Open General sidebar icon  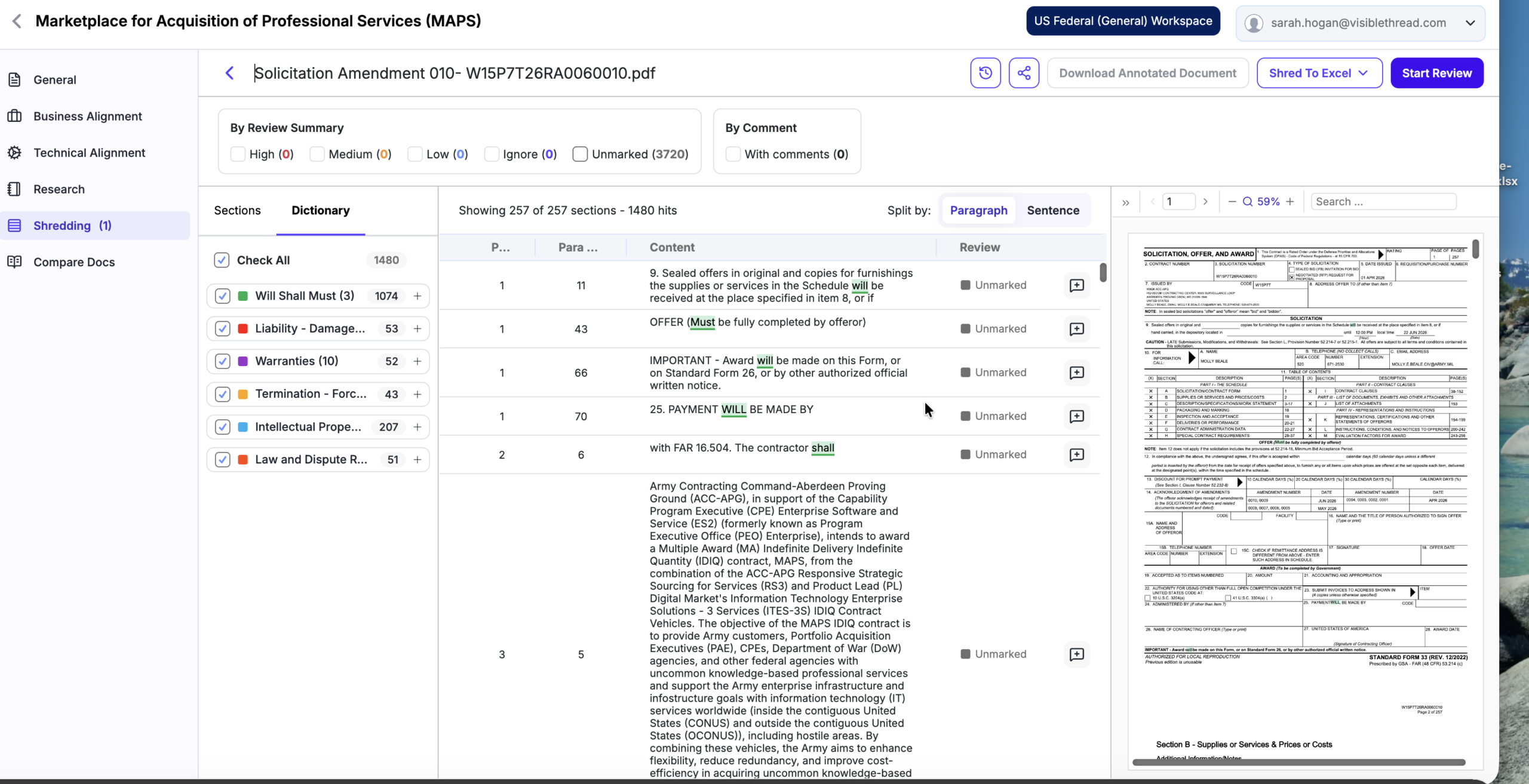(x=15, y=79)
